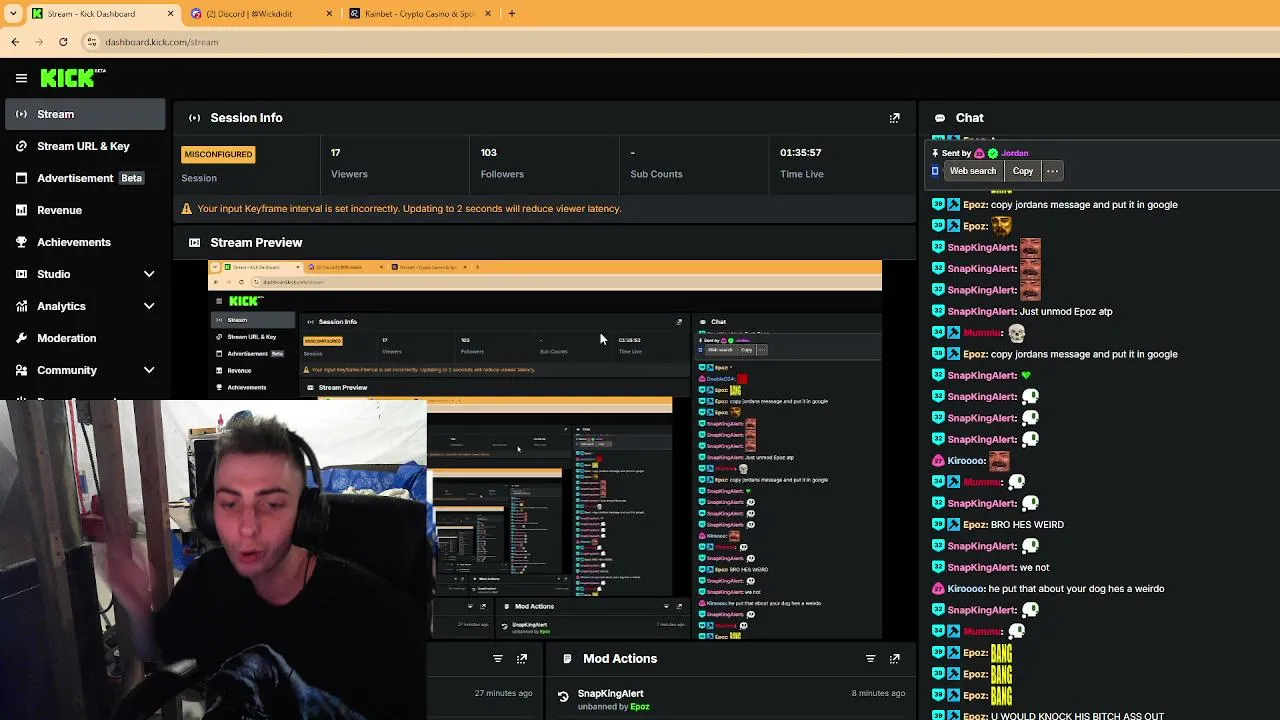Screen dimensions: 1280x720
Task: Close the Discord tab
Action: [329, 14]
